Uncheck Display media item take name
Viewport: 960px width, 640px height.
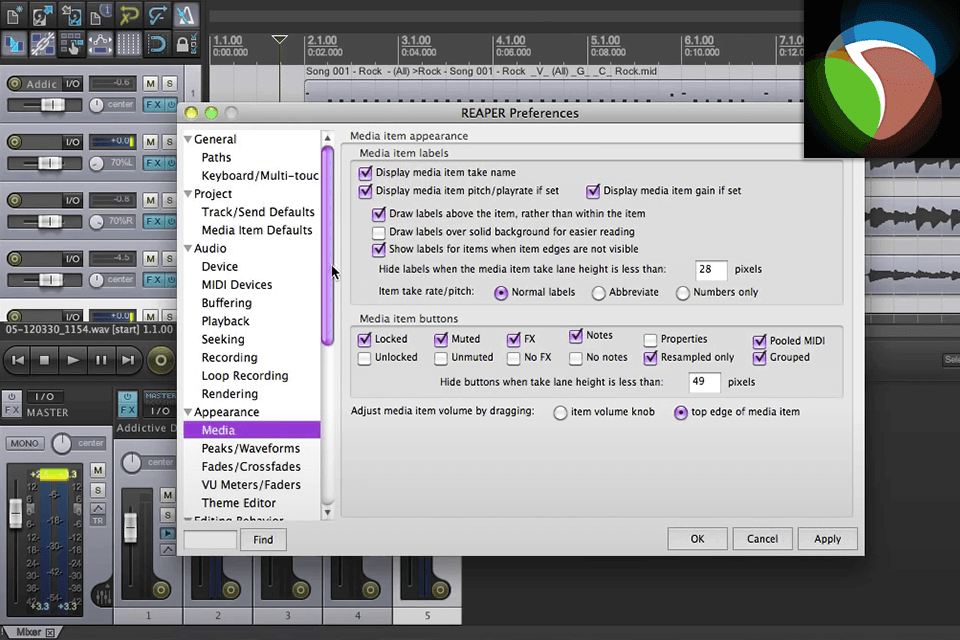click(x=365, y=172)
